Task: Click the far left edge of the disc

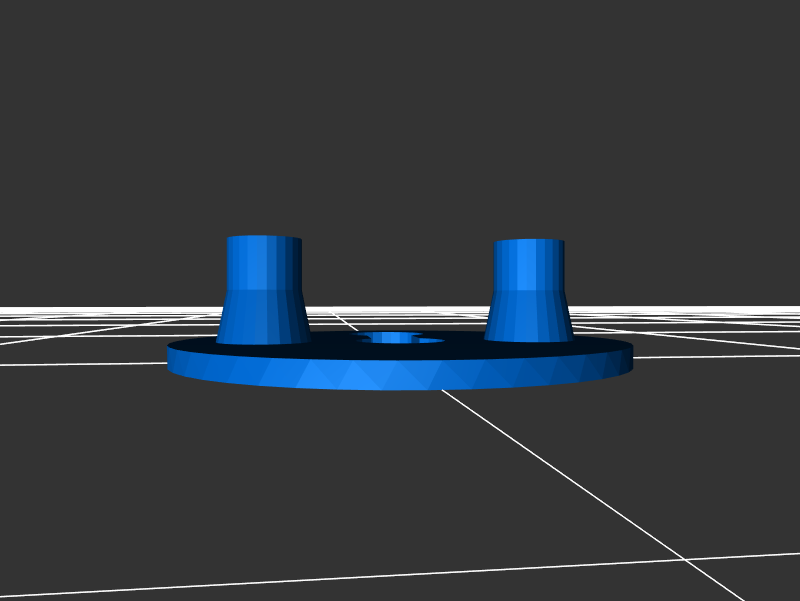Action: tap(172, 358)
